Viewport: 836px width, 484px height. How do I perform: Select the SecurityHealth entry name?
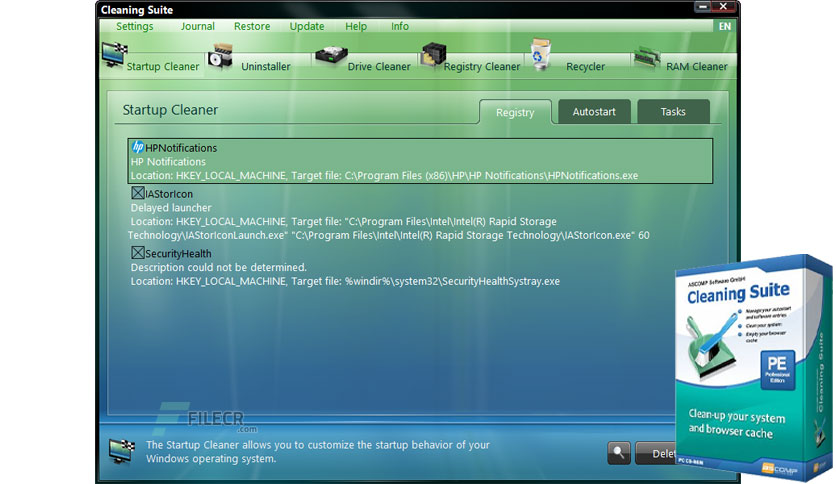[x=178, y=254]
